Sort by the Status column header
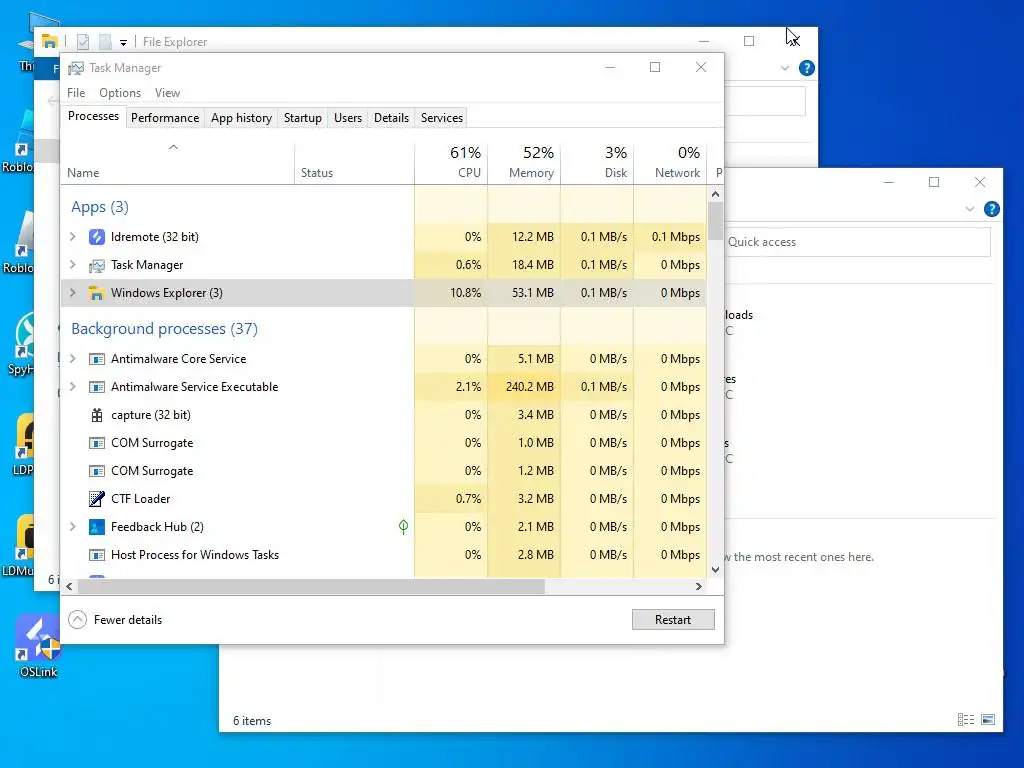 [354, 162]
